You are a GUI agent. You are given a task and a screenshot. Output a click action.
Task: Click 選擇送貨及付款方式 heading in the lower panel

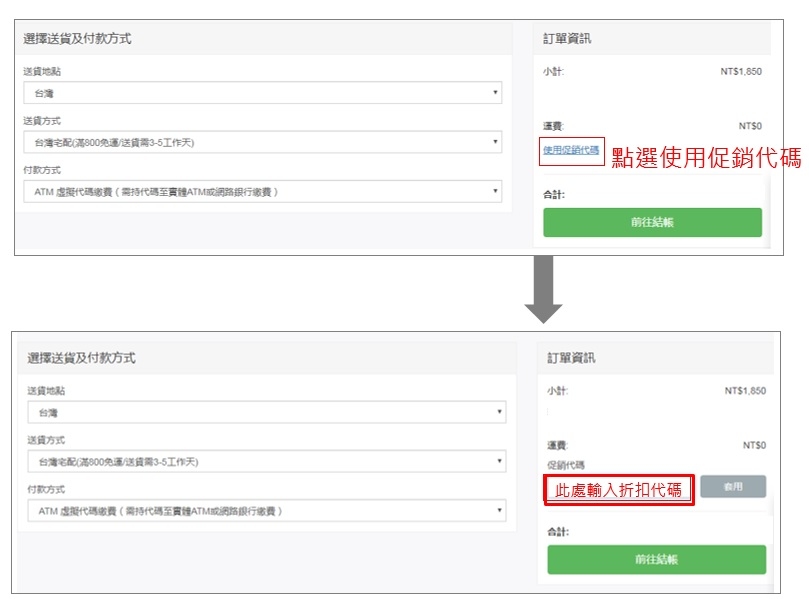pyautogui.click(x=82, y=357)
